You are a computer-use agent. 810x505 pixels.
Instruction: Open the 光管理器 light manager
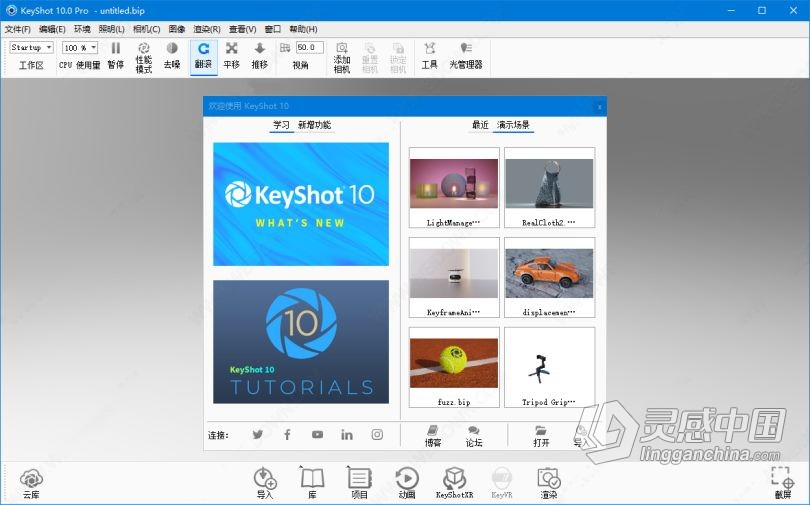(465, 56)
